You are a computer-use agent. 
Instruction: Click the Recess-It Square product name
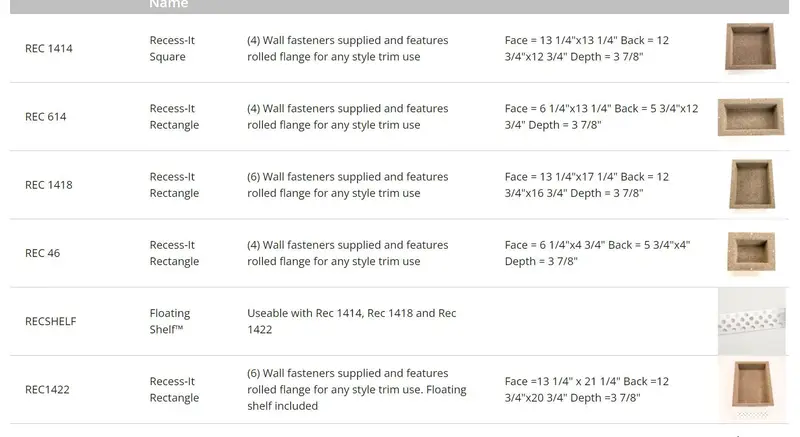[x=172, y=48]
